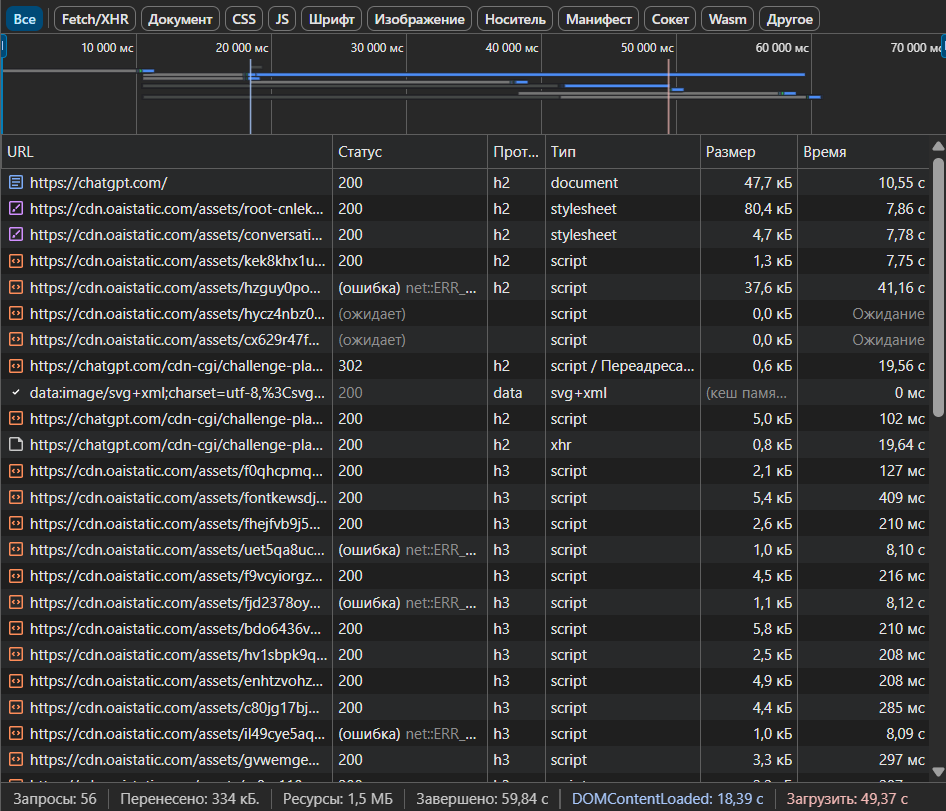Screen dimensions: 946x811
Task: Toggle the CSS resource type filter
Action: coord(244,19)
